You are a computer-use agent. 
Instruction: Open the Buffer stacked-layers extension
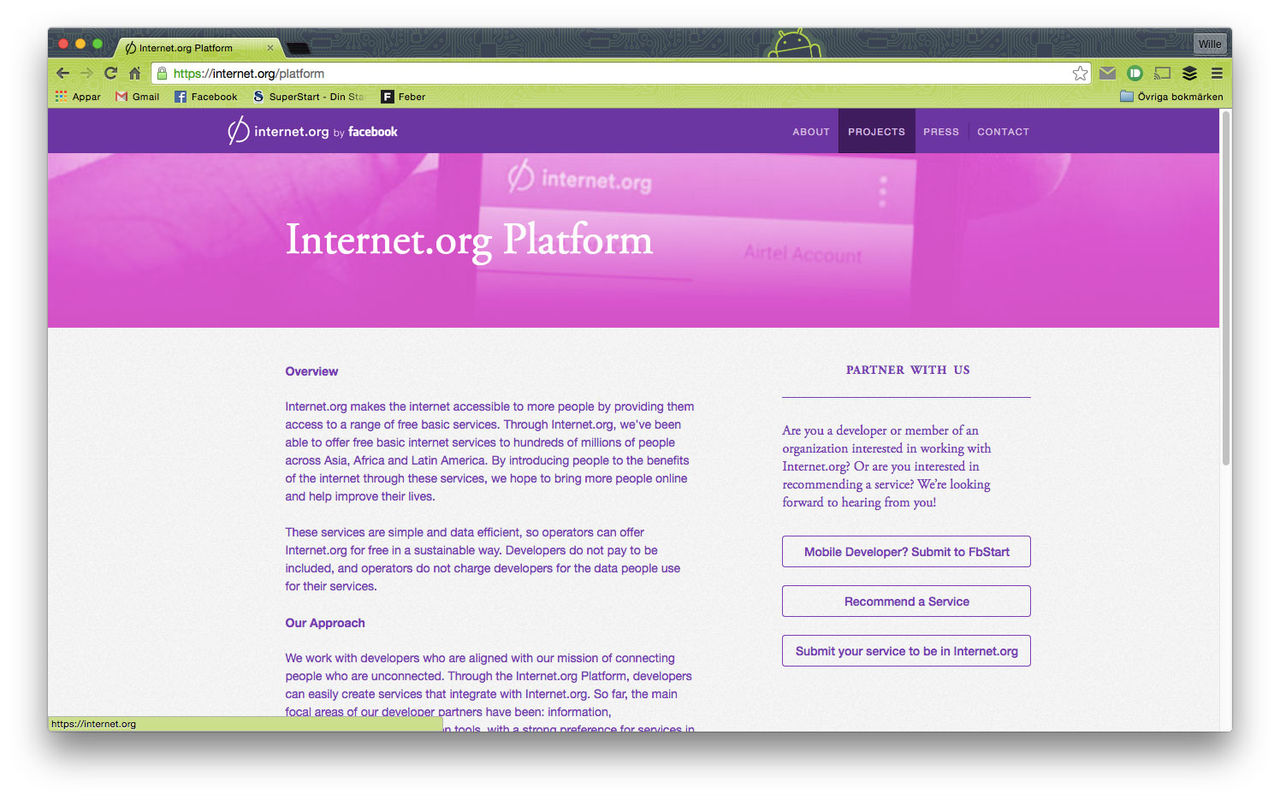coord(1189,73)
